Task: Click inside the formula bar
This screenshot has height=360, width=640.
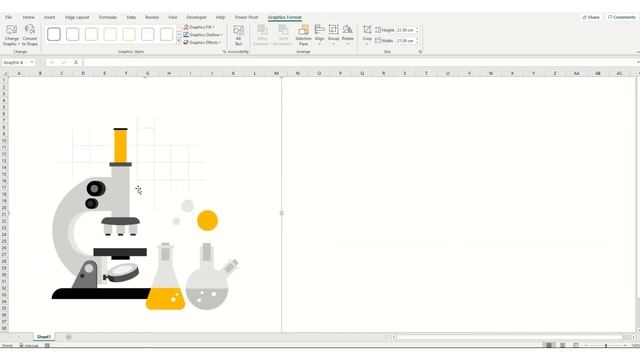Action: point(359,62)
